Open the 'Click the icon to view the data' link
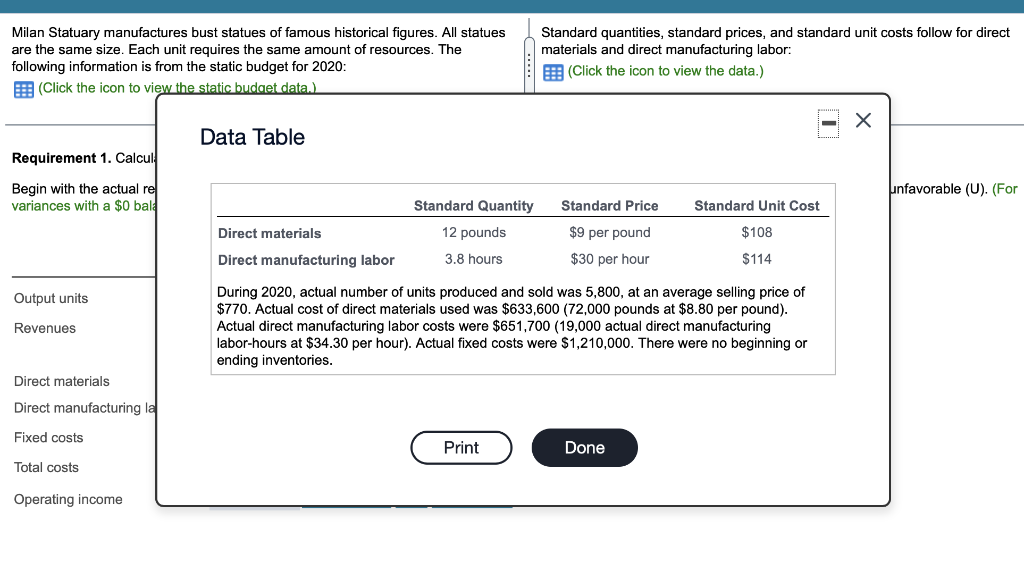Image resolution: width=1024 pixels, height=571 pixels. 665,71
